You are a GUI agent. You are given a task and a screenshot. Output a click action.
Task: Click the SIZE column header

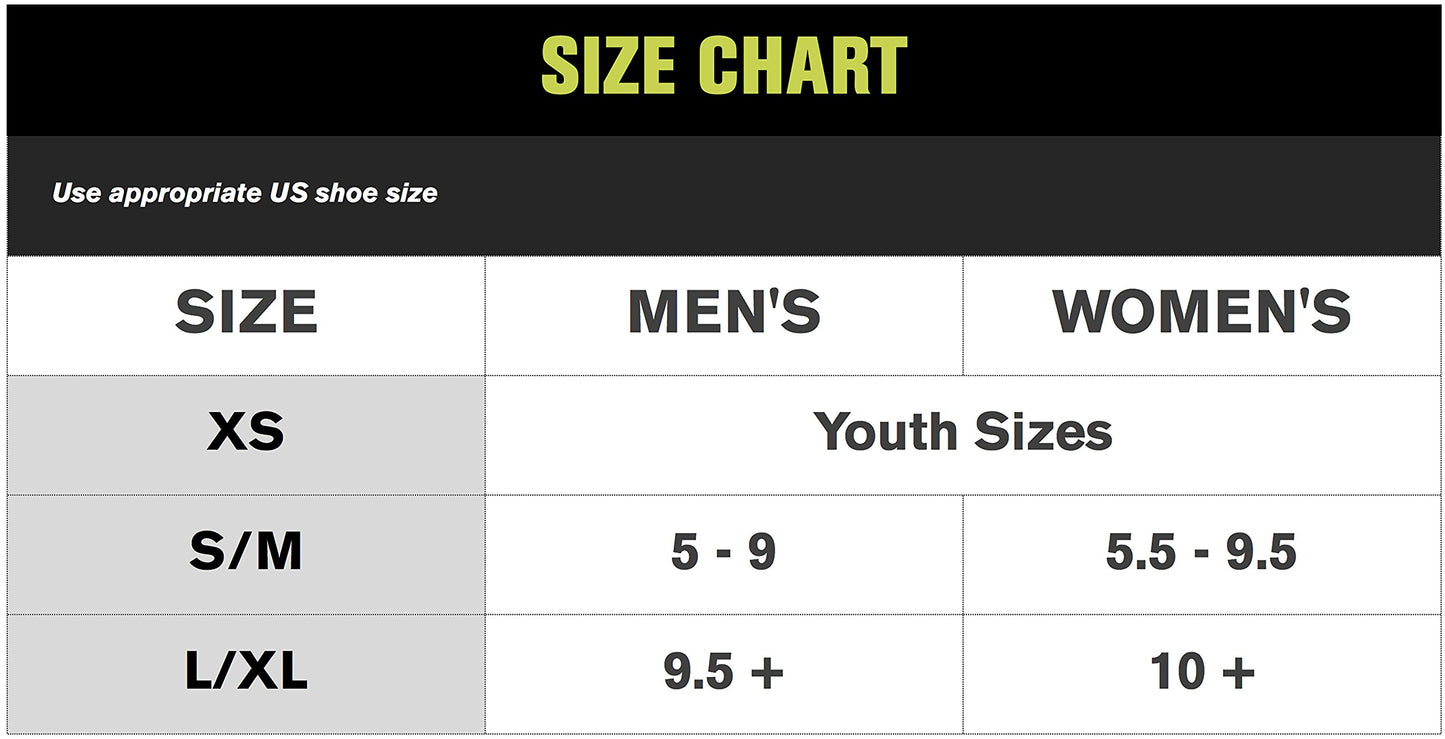[246, 313]
